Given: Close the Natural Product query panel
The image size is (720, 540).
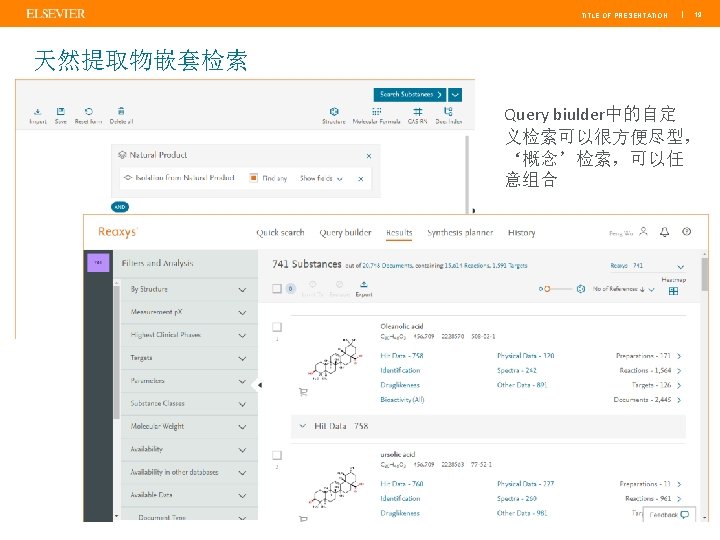Looking at the screenshot, I should pyautogui.click(x=369, y=156).
